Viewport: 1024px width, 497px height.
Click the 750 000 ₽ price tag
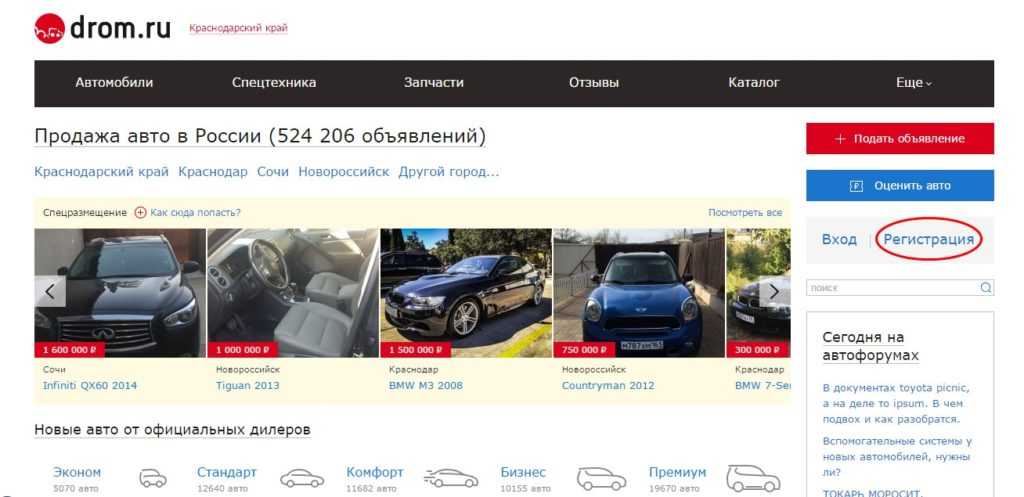(584, 349)
